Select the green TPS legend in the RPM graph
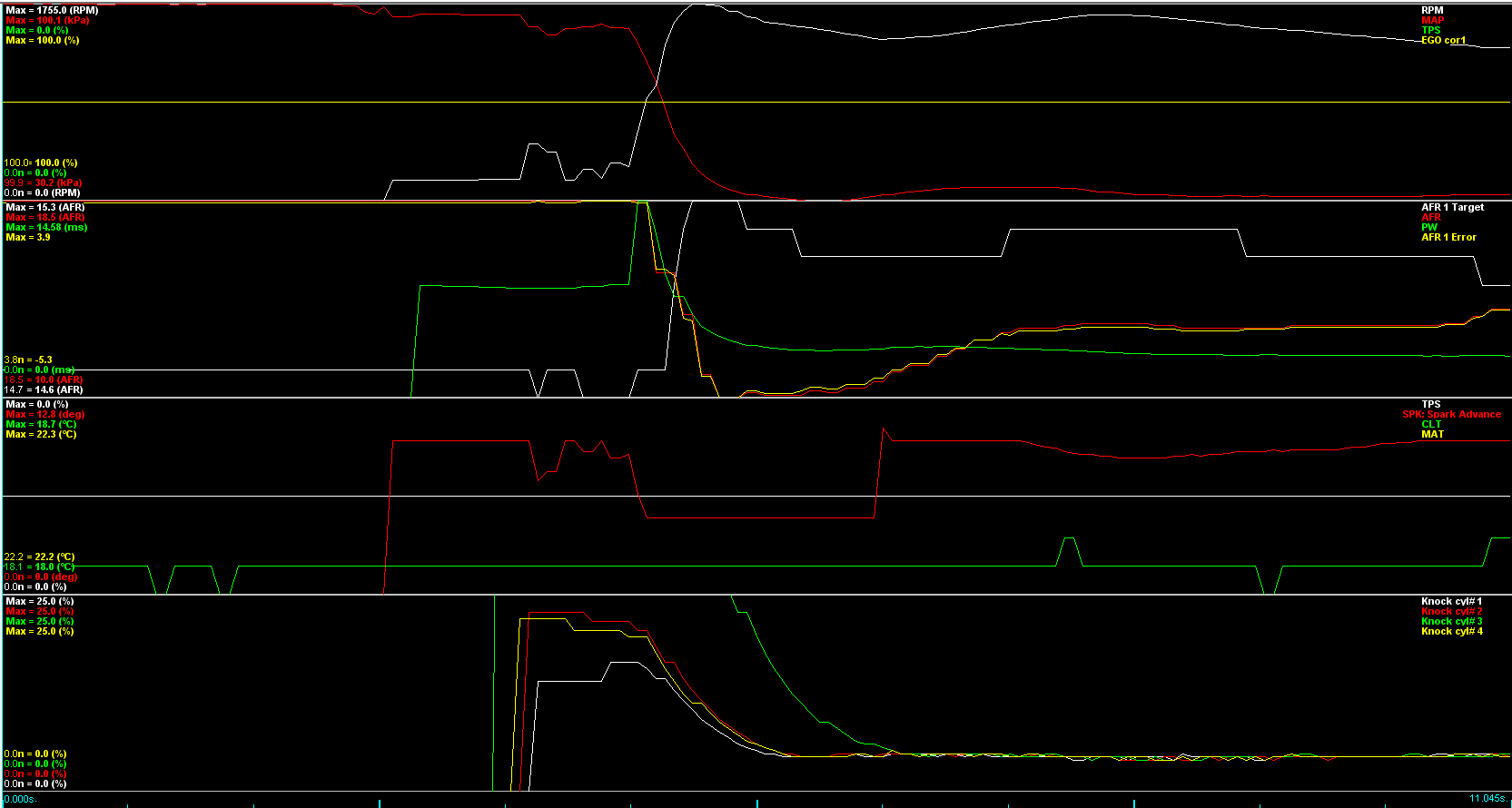 tap(1431, 31)
